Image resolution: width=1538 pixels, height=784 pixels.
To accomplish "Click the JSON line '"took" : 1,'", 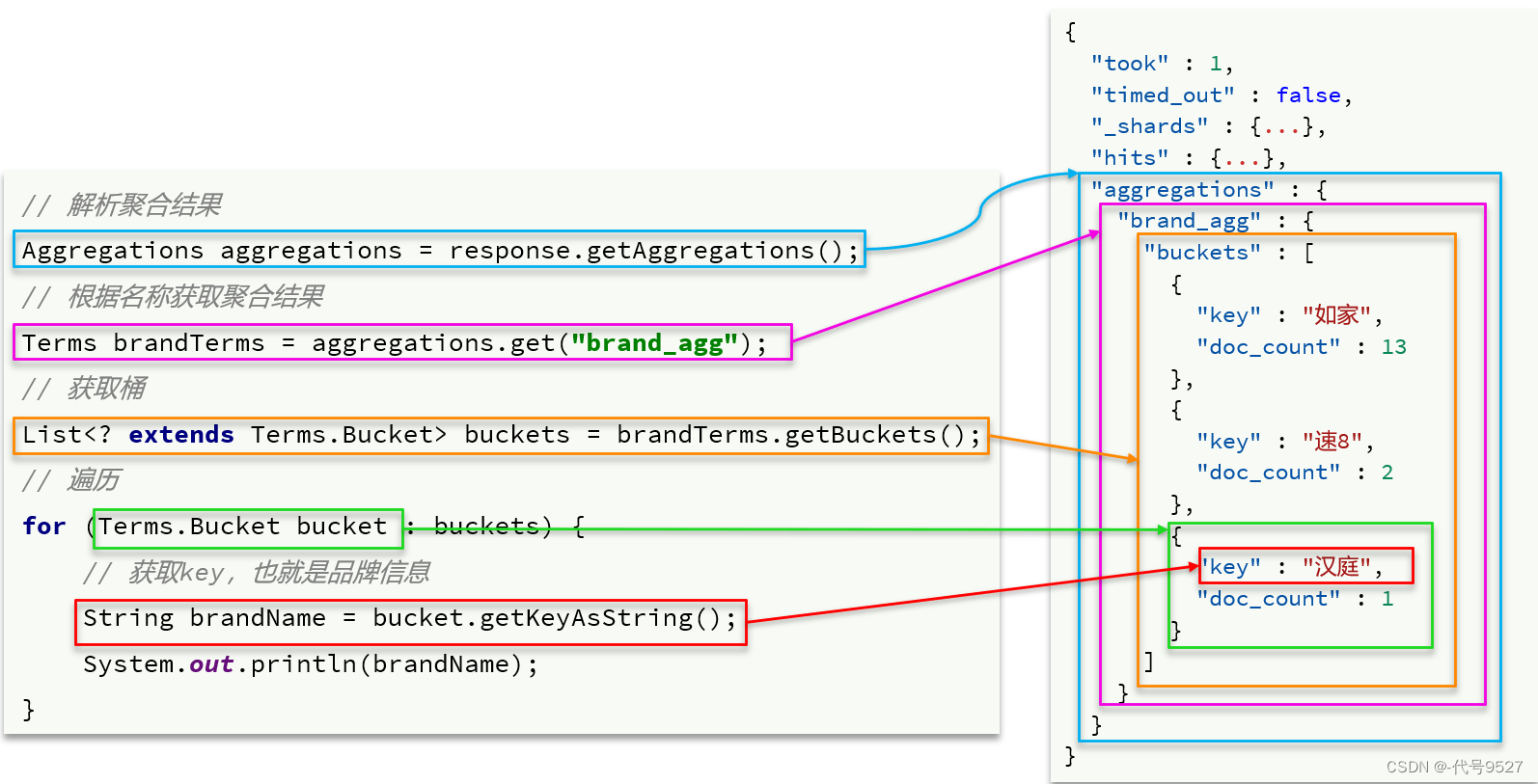I will tap(1163, 64).
